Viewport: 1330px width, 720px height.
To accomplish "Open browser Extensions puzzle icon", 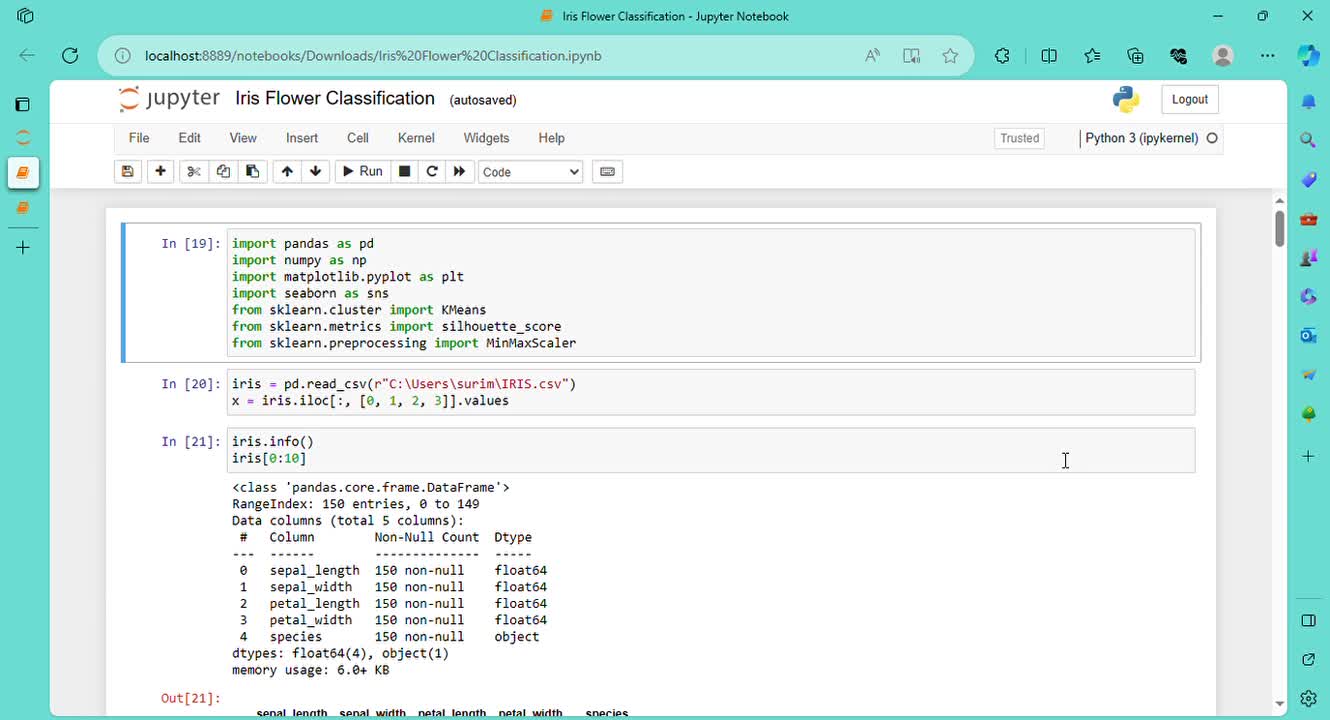I will click(x=1003, y=56).
